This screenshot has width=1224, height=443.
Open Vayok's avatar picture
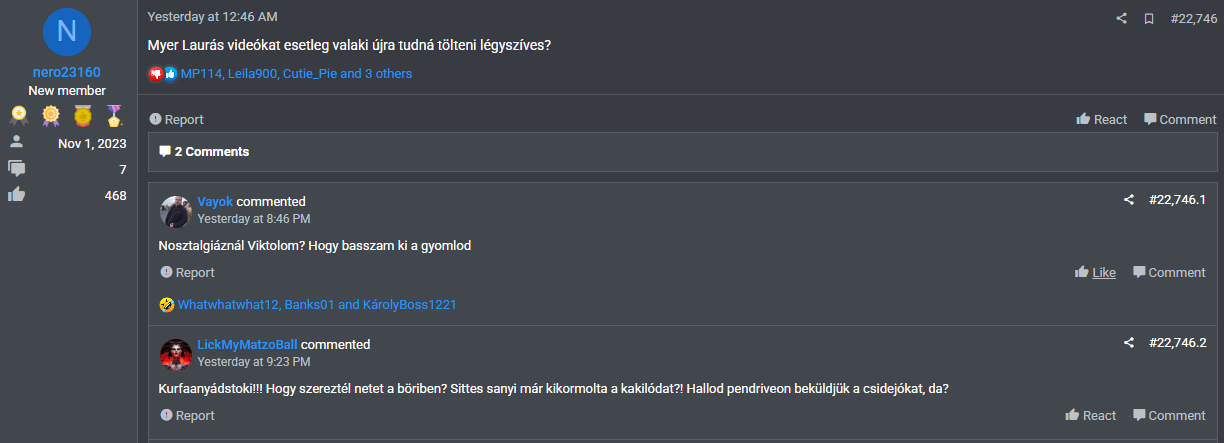click(176, 211)
